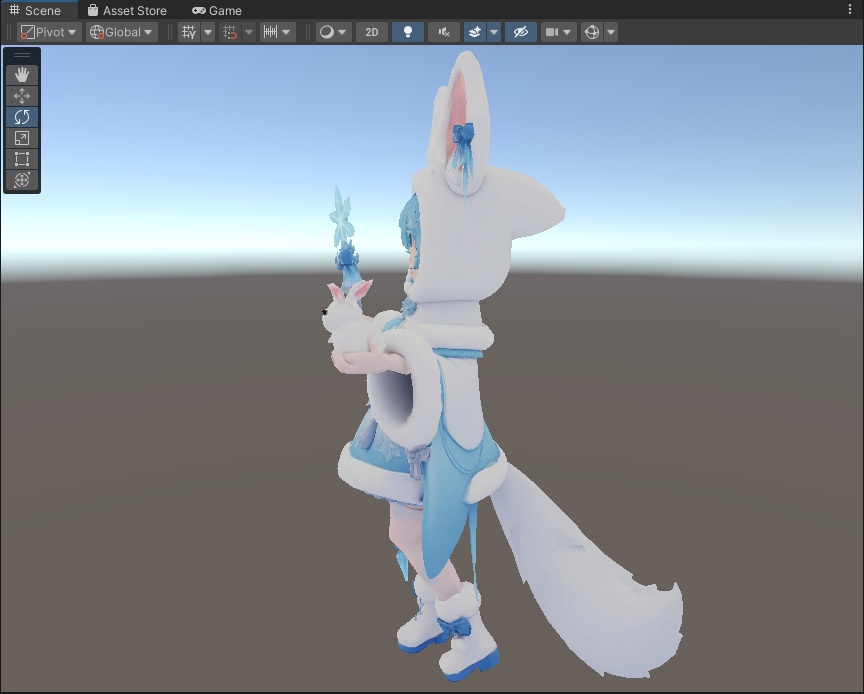Mute scene audio
The height and width of the screenshot is (694, 864).
[443, 31]
